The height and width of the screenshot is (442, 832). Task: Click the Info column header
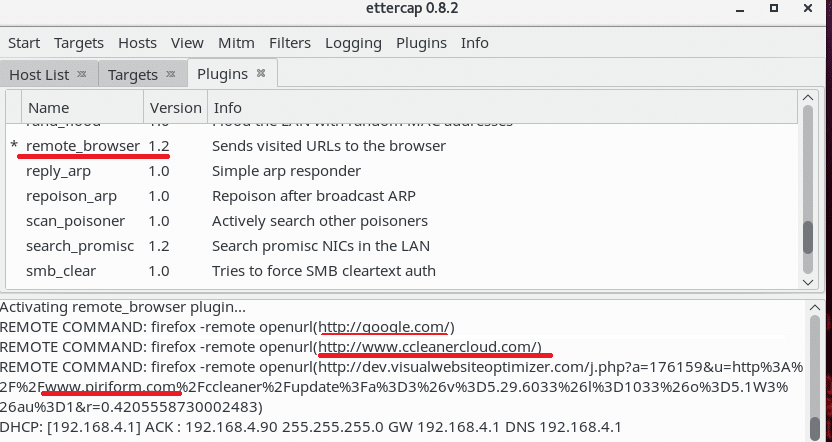point(502,108)
